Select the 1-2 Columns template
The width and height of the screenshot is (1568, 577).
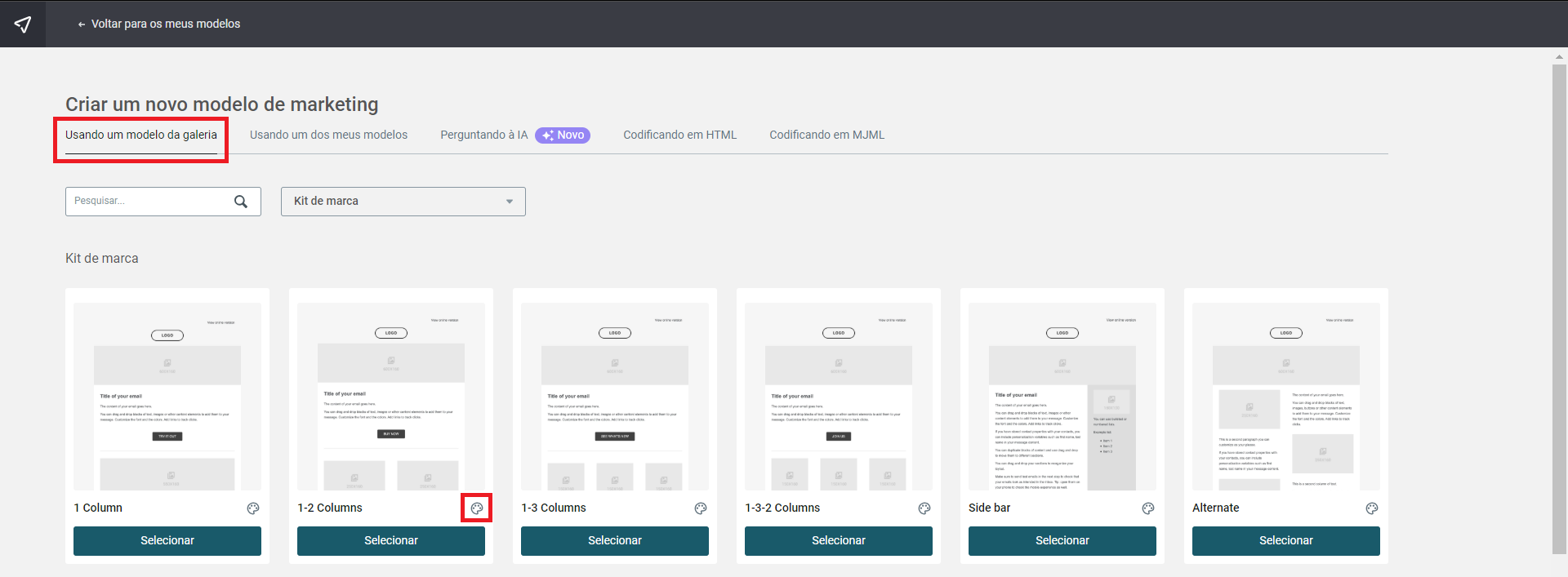391,541
